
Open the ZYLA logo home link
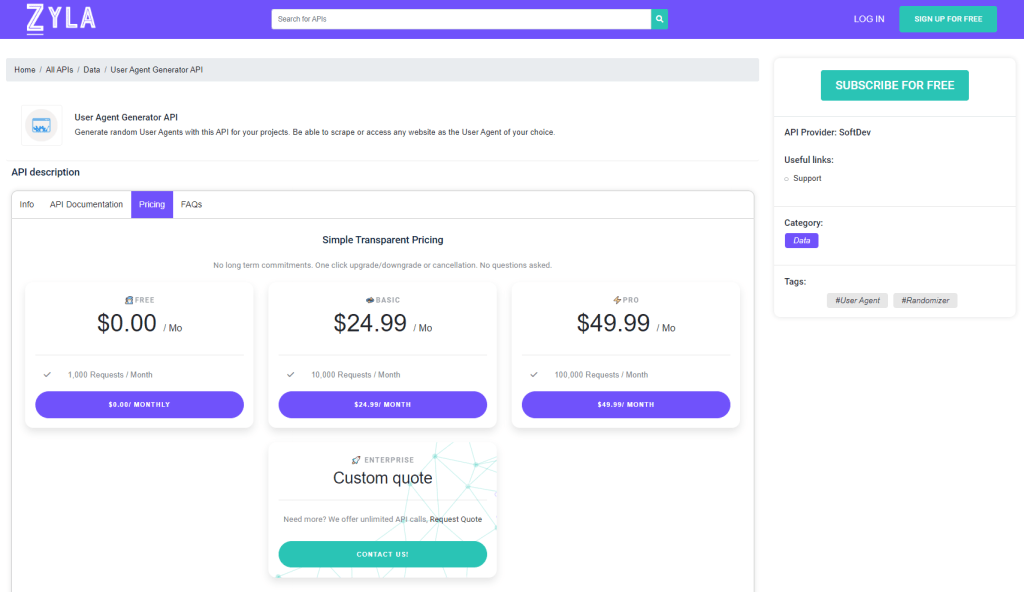[x=61, y=18]
